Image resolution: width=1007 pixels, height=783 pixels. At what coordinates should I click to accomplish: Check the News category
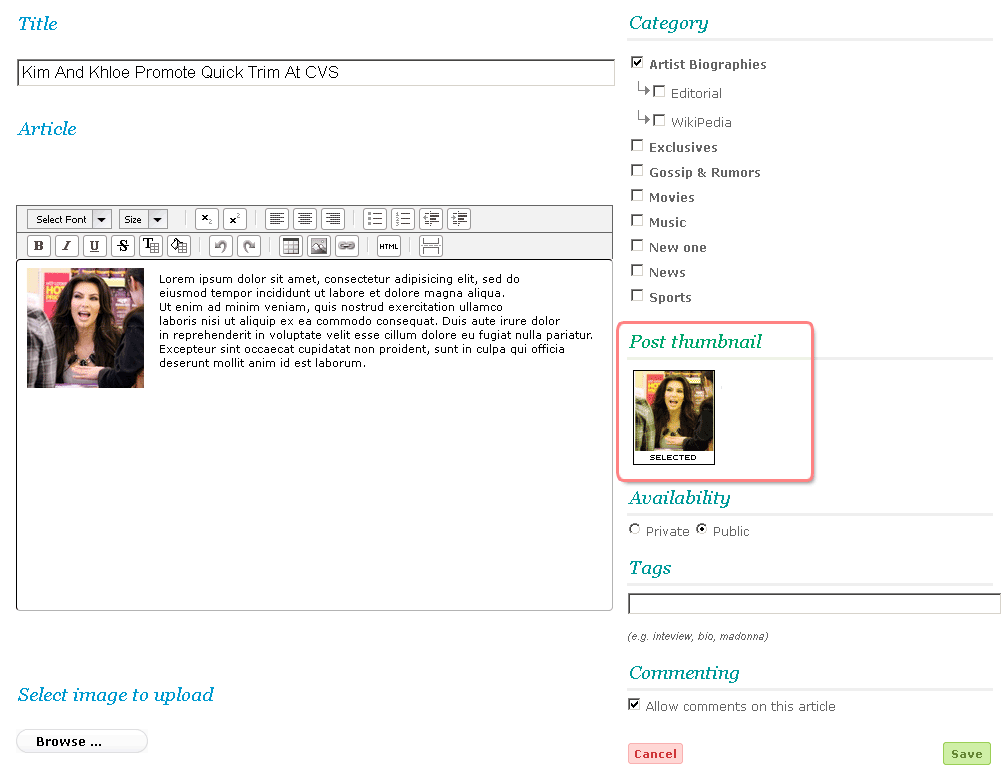point(637,270)
